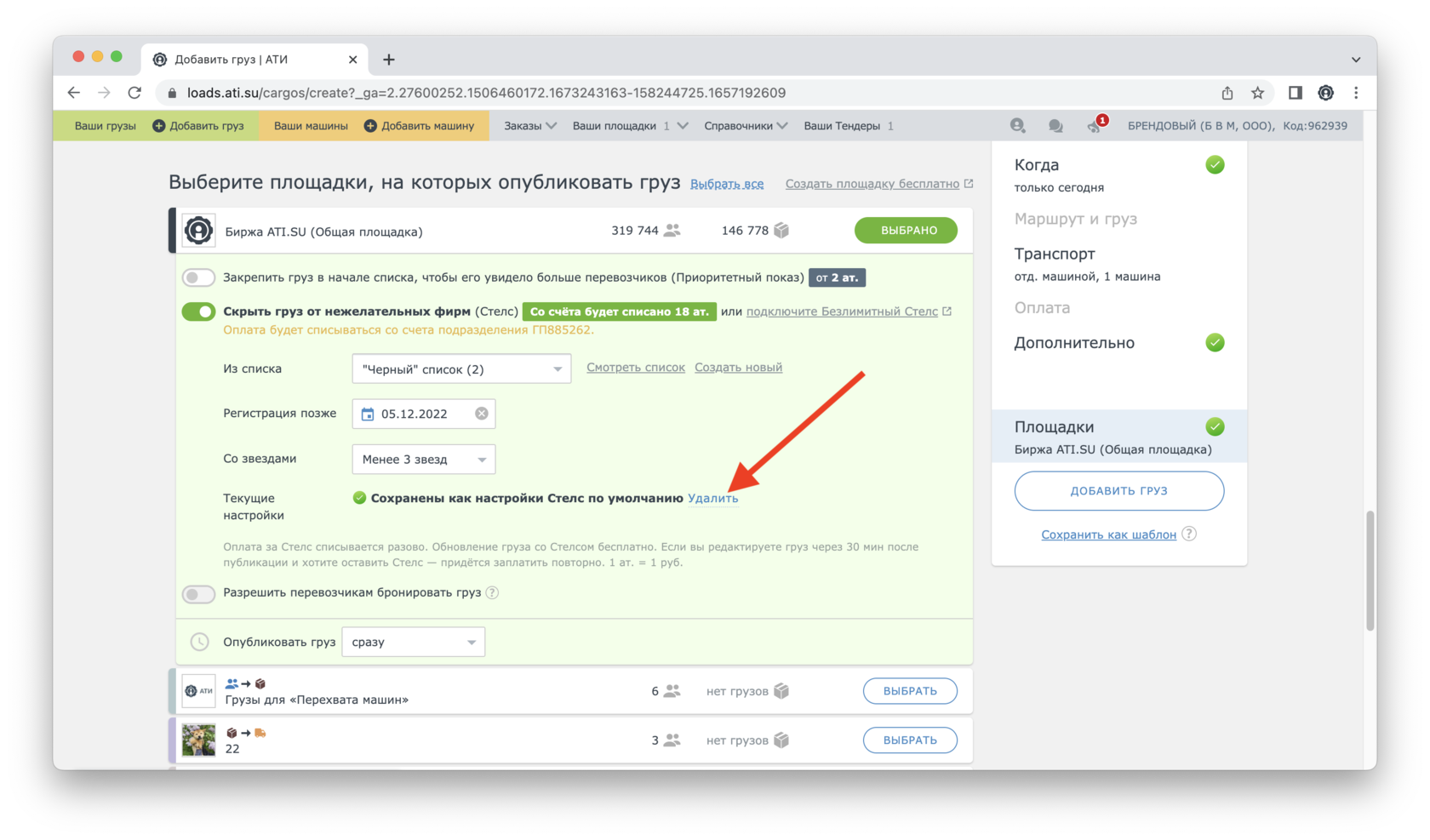Image resolution: width=1430 pixels, height=840 pixels.
Task: Click clock icon beside 'Опубликовать груз'
Action: (199, 642)
